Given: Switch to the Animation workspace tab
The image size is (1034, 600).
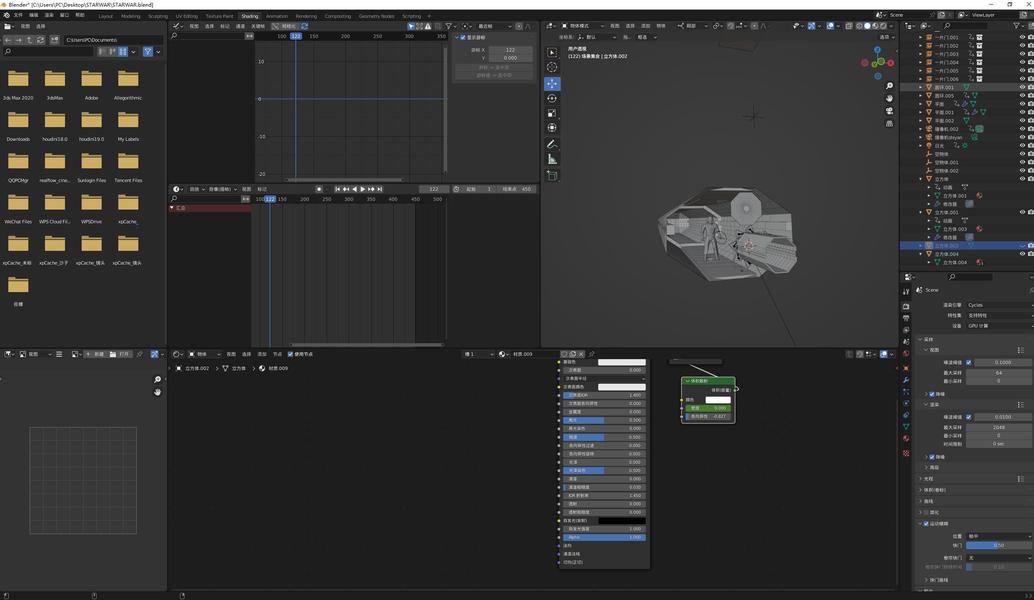Looking at the screenshot, I should [276, 16].
